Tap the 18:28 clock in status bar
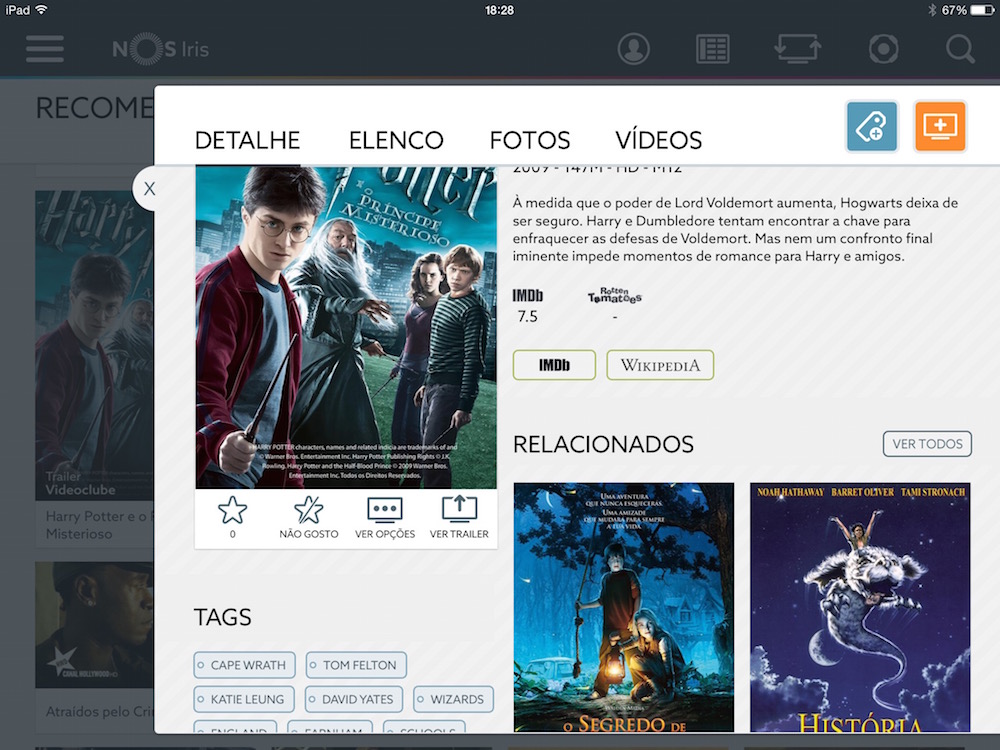Screen dimensions: 1000x750 pos(499,10)
